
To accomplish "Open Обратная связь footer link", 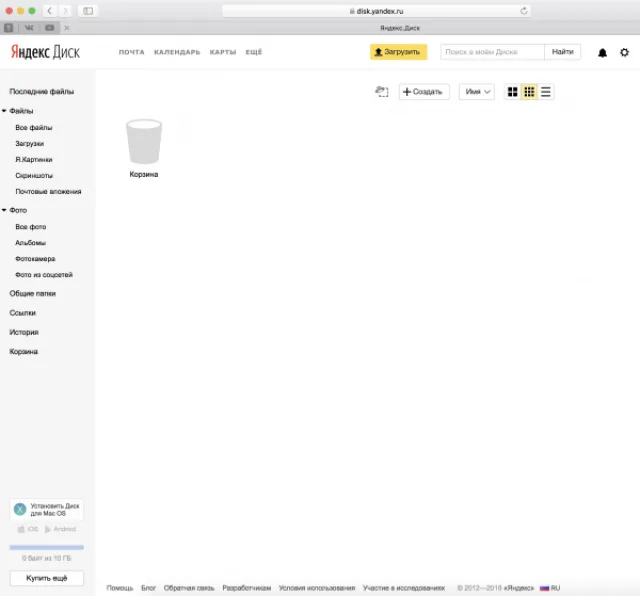I will [189, 588].
